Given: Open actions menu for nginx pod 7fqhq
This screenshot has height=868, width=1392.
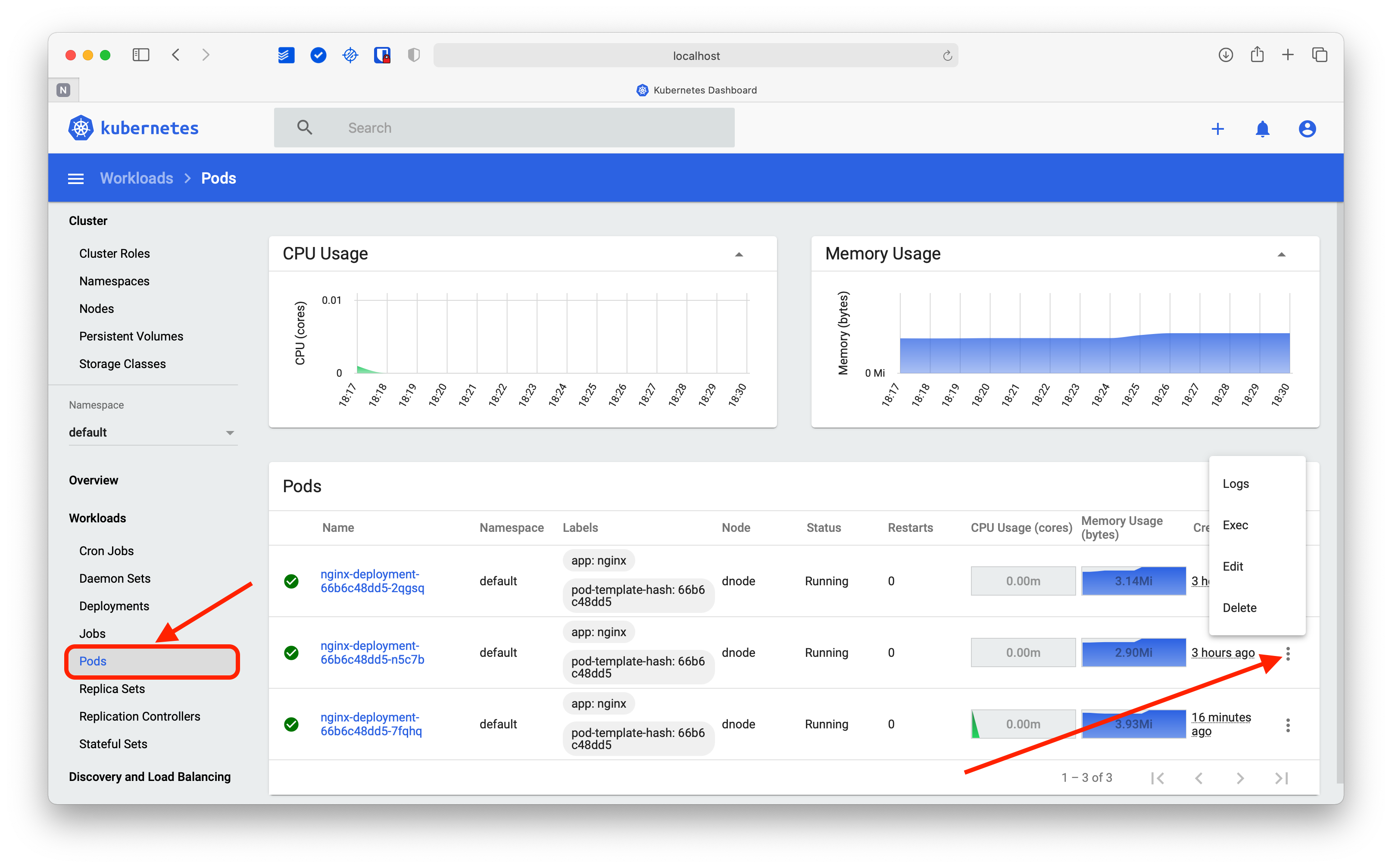Looking at the screenshot, I should [1288, 726].
